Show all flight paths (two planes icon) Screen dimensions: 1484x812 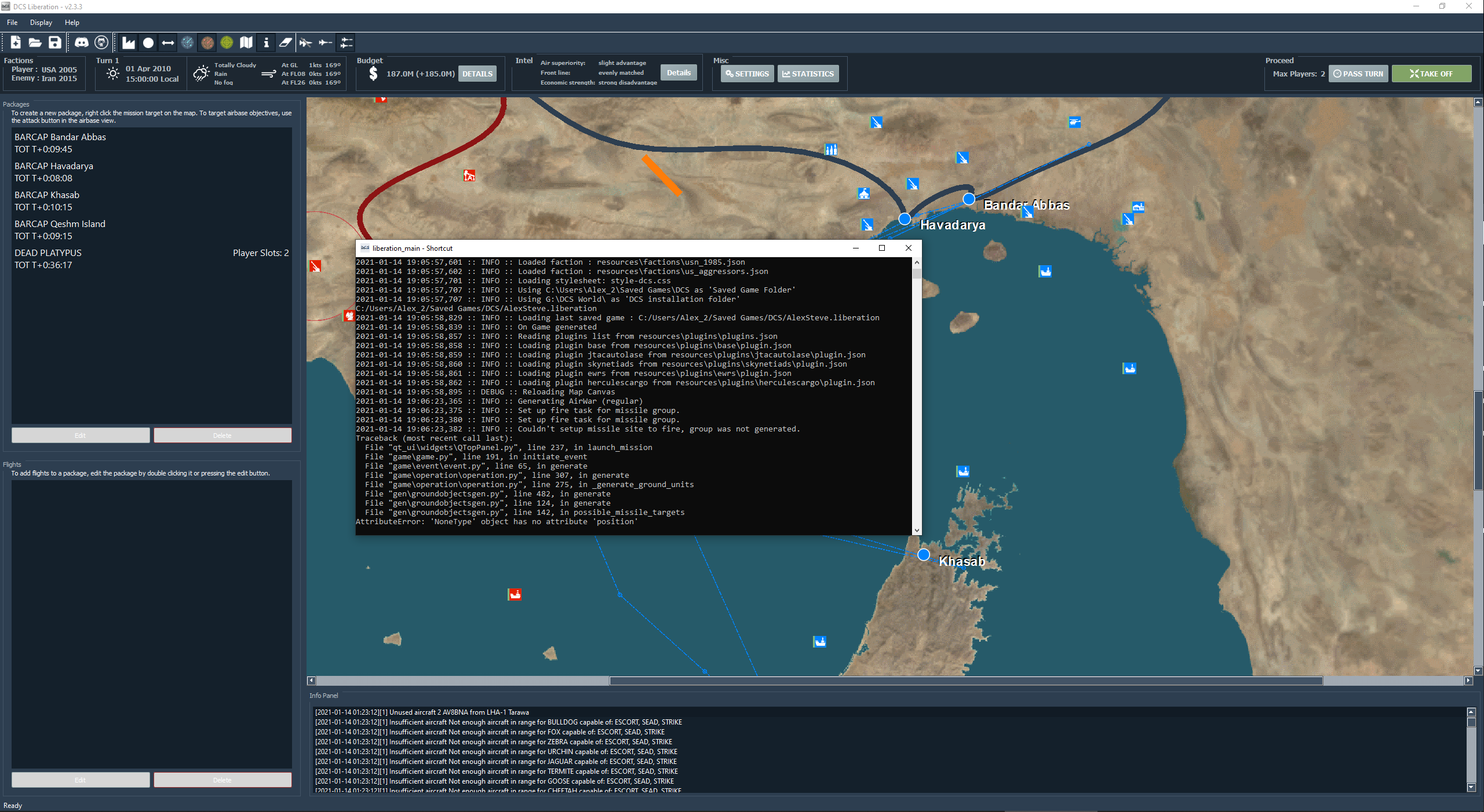click(x=346, y=42)
